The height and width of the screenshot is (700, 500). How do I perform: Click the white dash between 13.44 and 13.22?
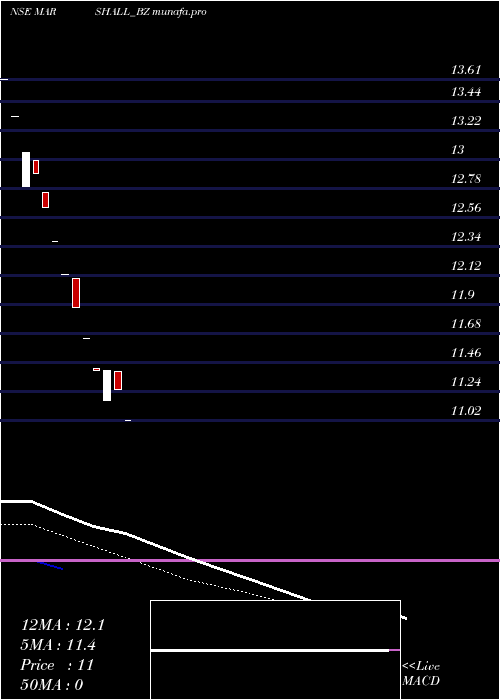pyautogui.click(x=15, y=117)
